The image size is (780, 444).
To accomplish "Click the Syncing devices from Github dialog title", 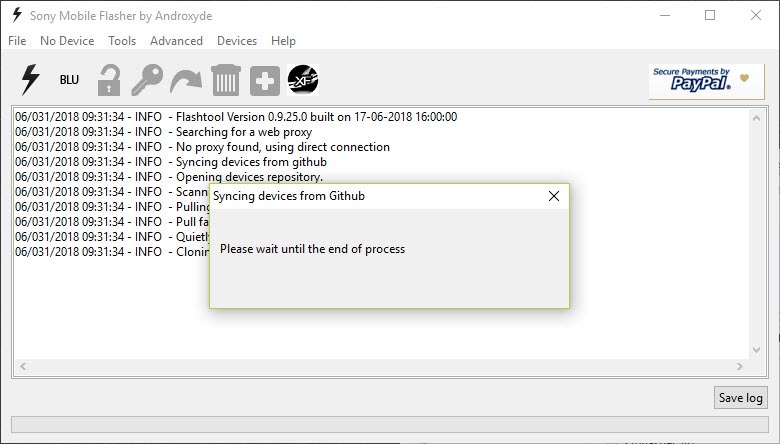I will point(289,196).
